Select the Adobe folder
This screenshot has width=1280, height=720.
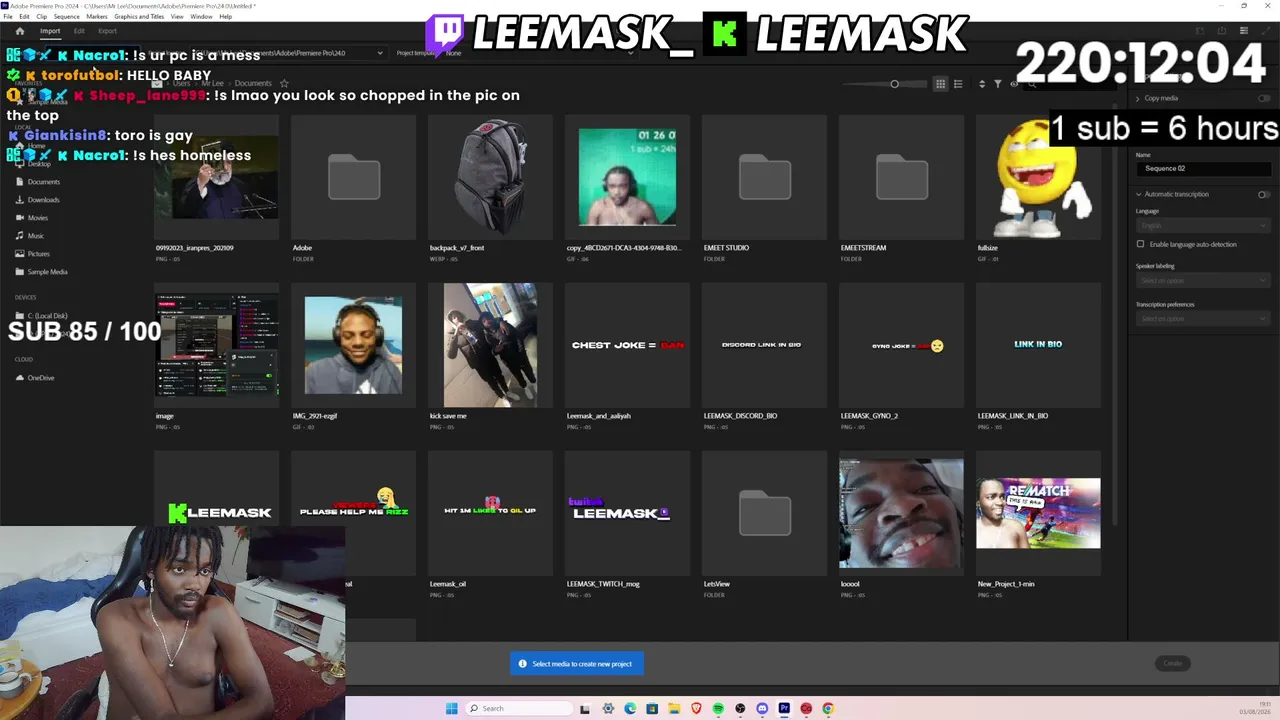[353, 178]
